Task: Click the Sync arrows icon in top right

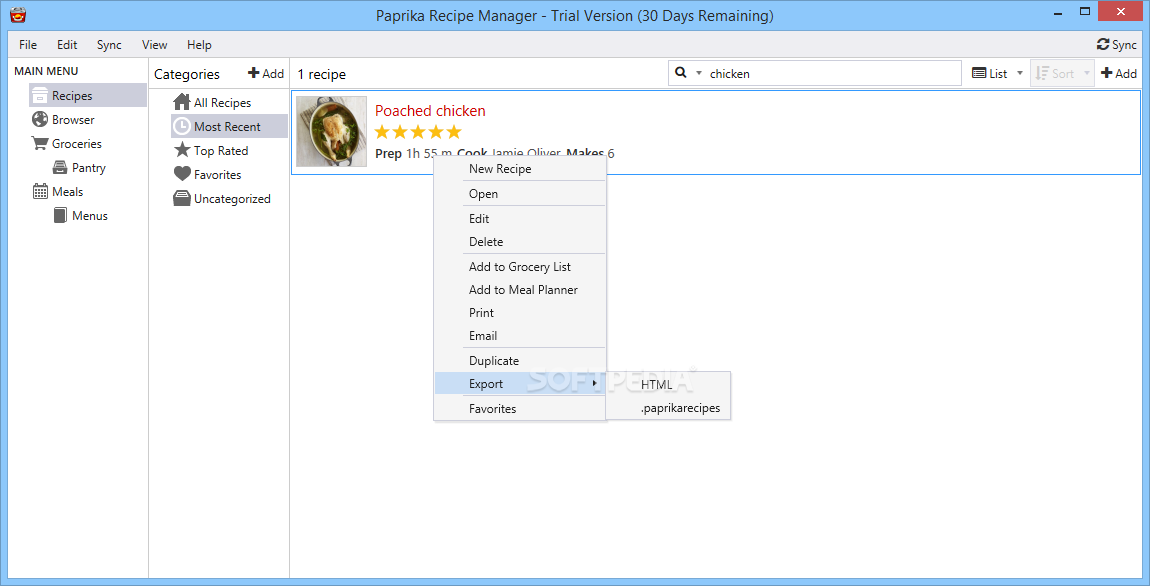Action: click(x=1102, y=45)
